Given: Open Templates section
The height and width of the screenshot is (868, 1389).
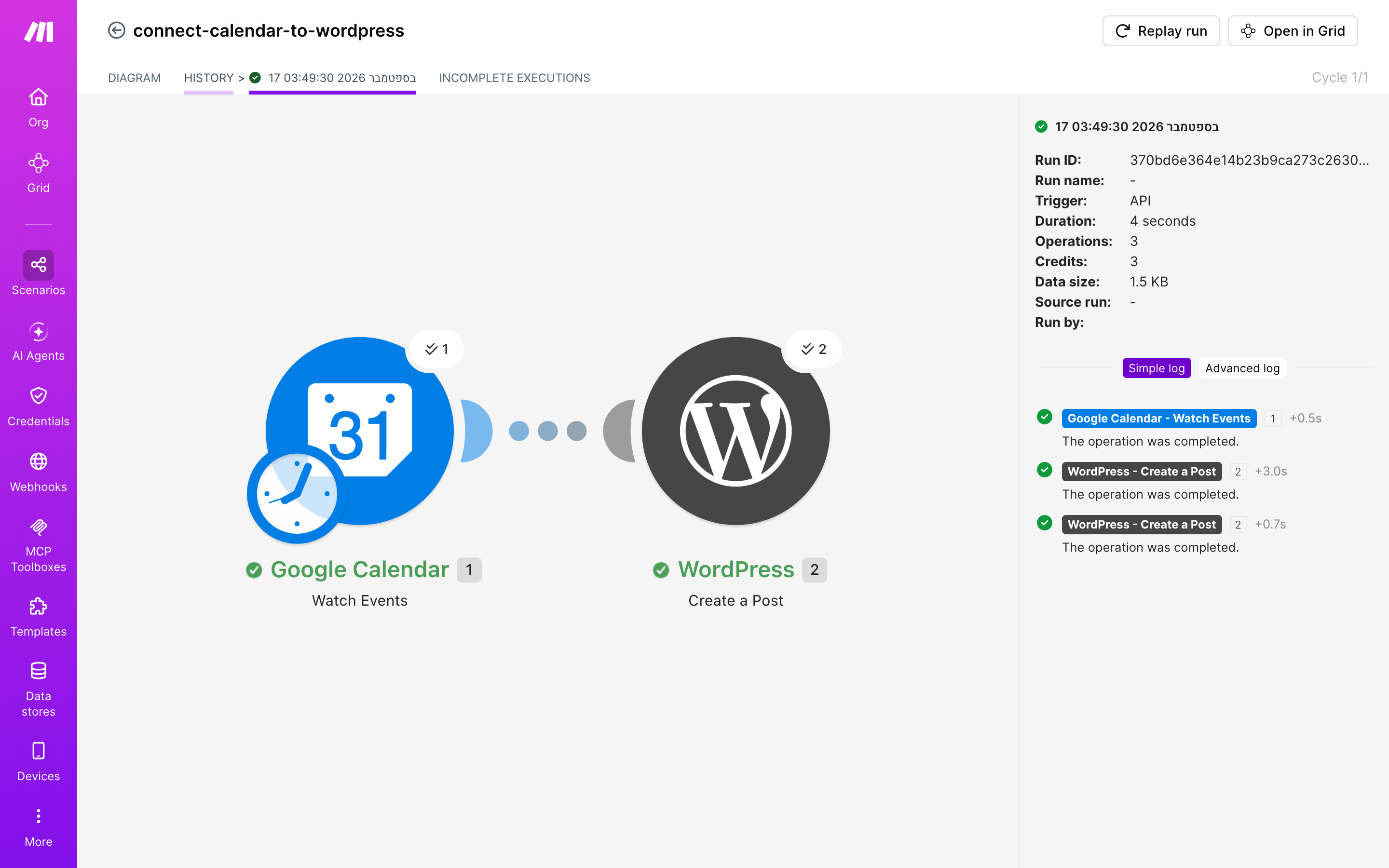Looking at the screenshot, I should pos(39,617).
